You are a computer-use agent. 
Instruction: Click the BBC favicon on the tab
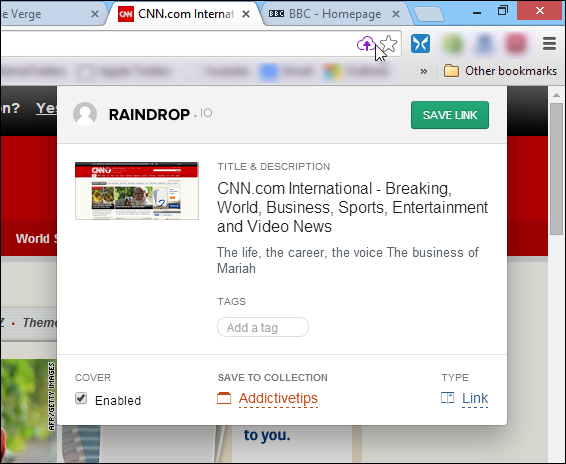pos(276,14)
